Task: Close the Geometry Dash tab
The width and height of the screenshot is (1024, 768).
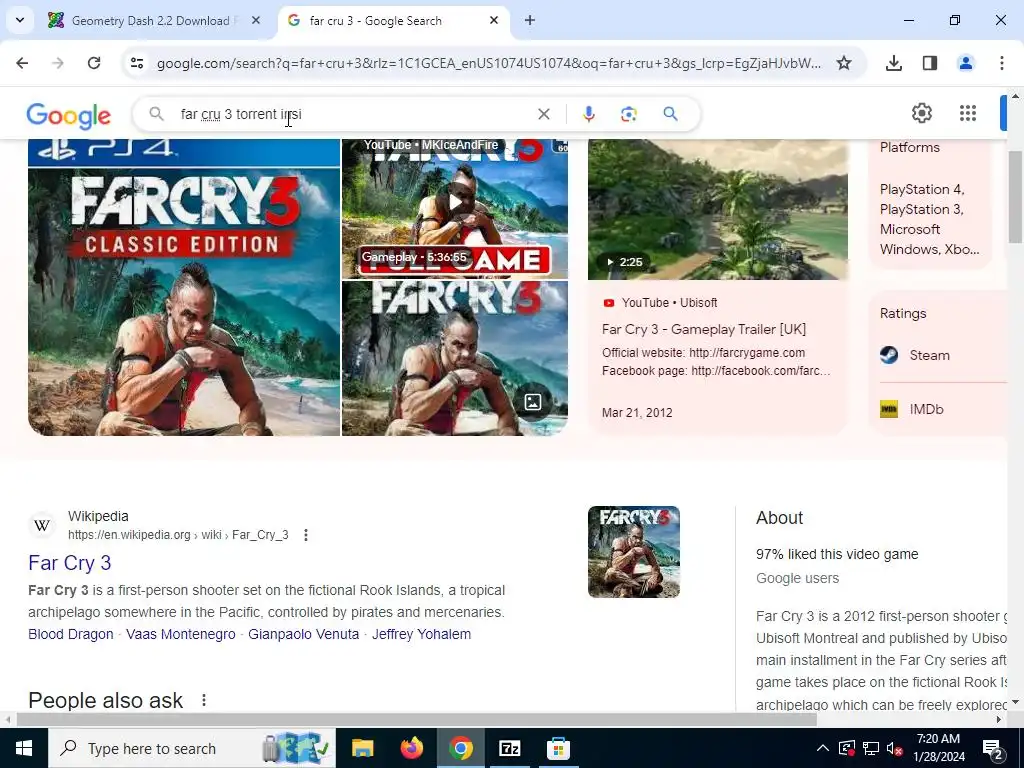Action: pyautogui.click(x=256, y=21)
